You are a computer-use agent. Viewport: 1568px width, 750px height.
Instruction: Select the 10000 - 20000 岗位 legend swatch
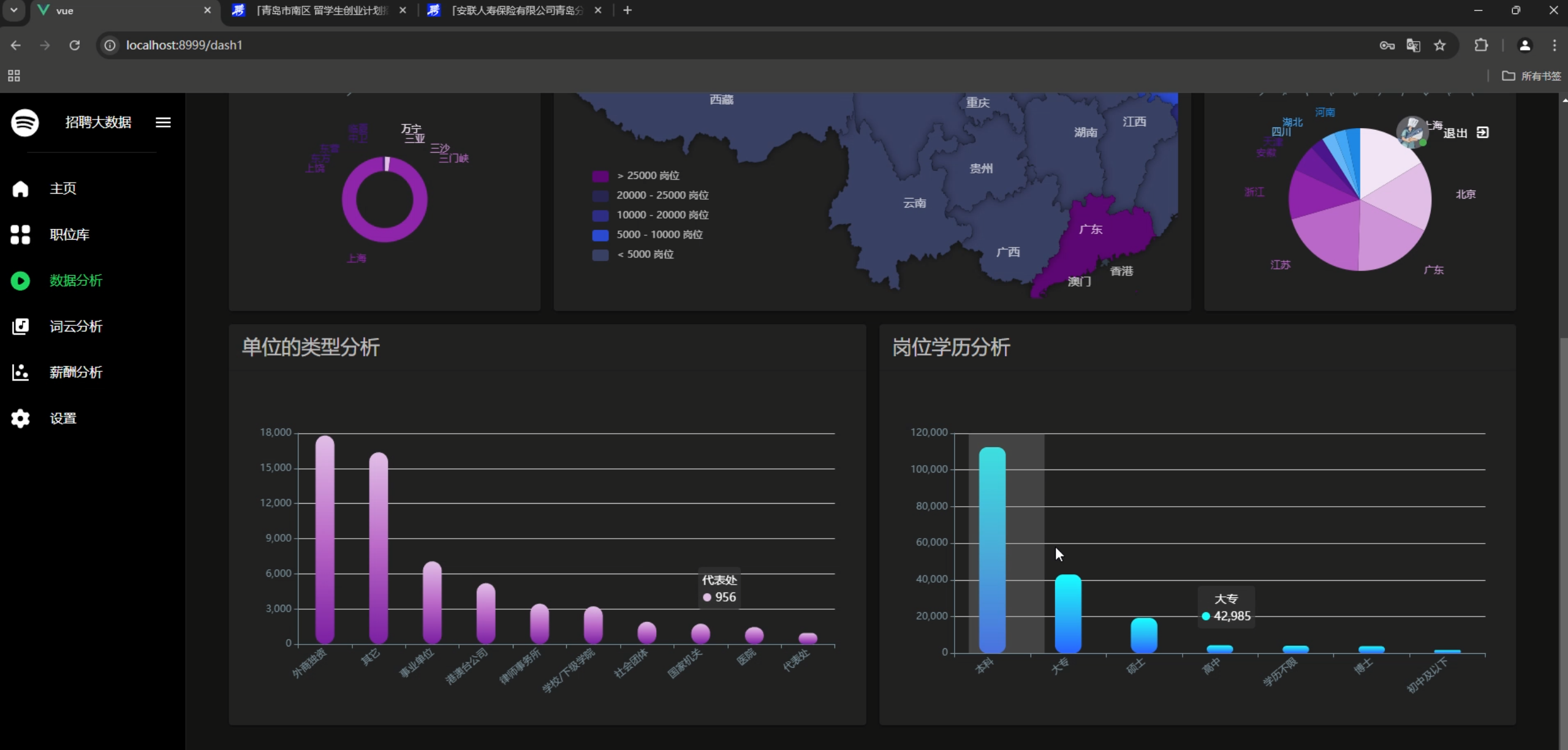pos(600,215)
